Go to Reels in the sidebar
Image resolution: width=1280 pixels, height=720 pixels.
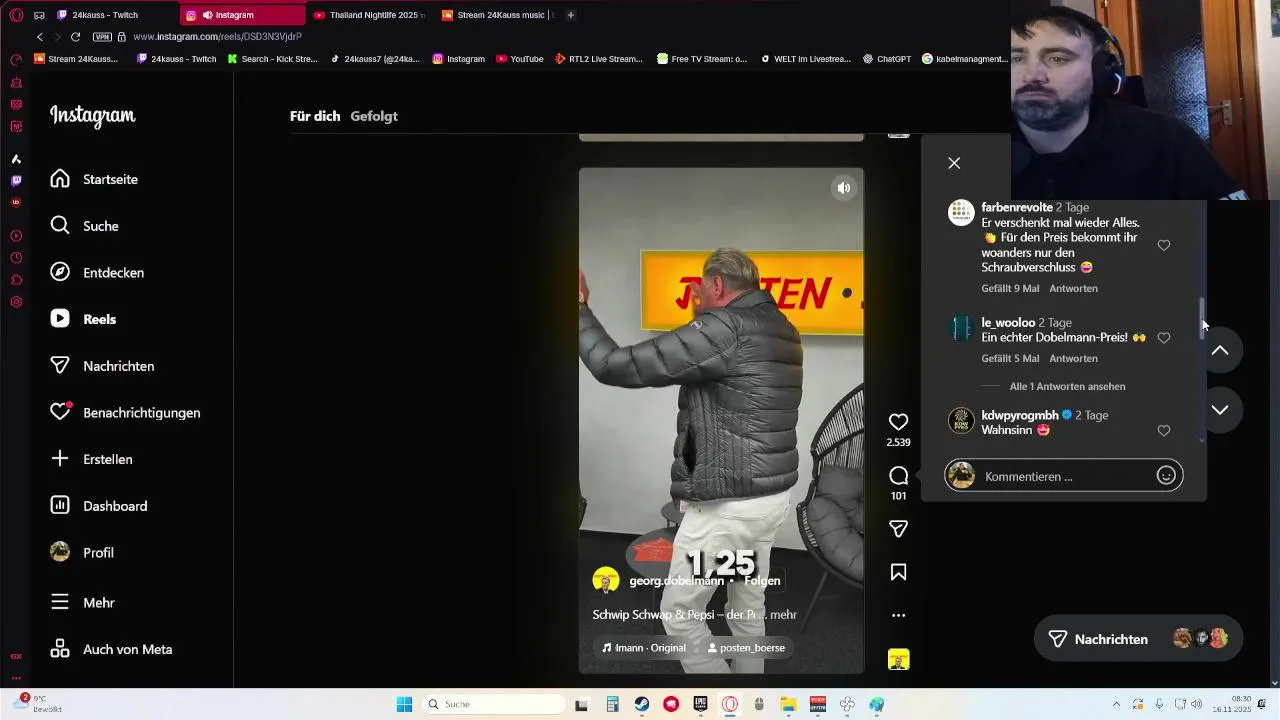(83, 319)
